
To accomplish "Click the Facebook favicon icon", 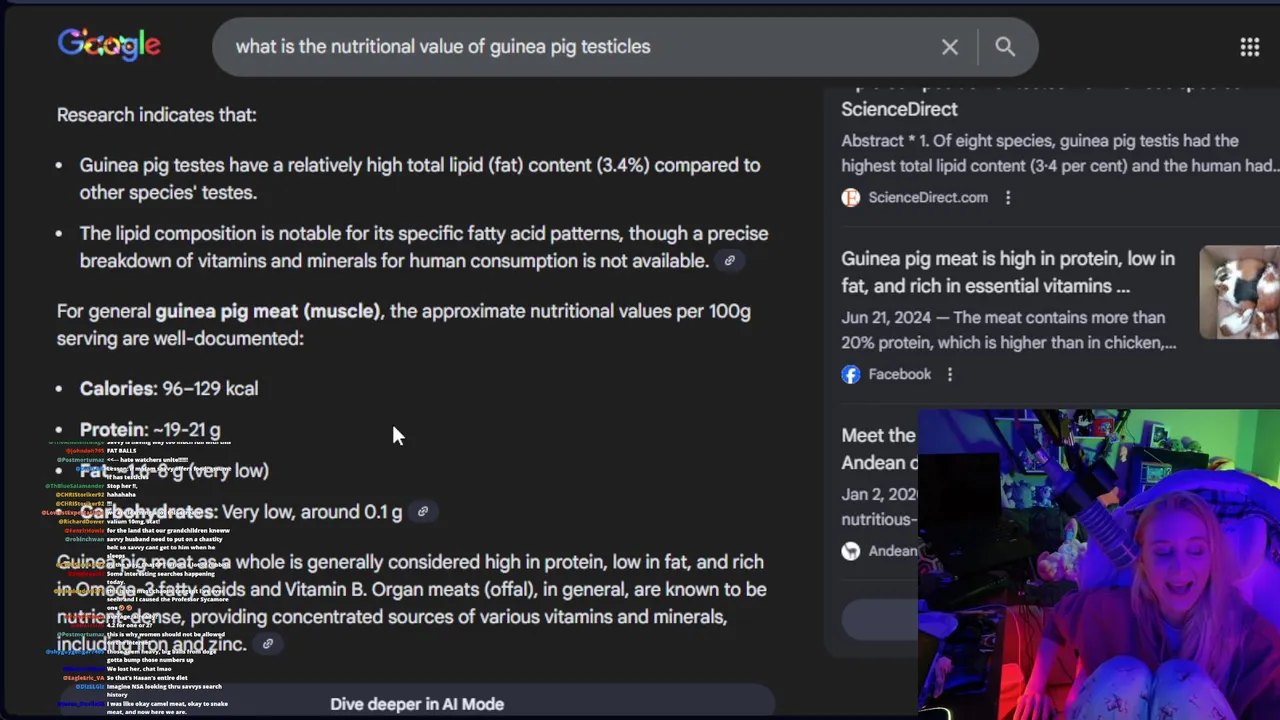I will (851, 374).
